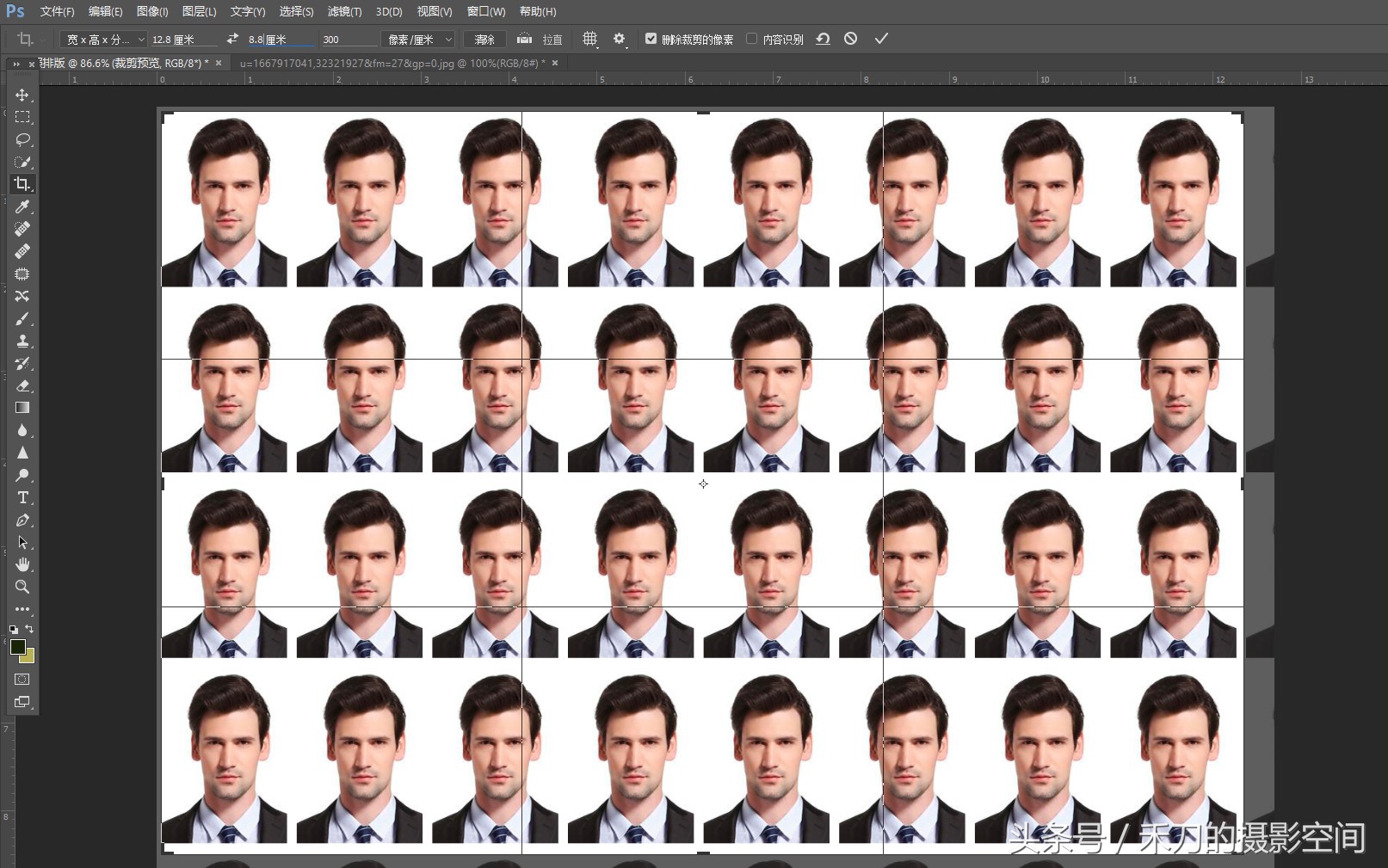Open the crop overlay grid options
The width and height of the screenshot is (1388, 868).
point(589,39)
